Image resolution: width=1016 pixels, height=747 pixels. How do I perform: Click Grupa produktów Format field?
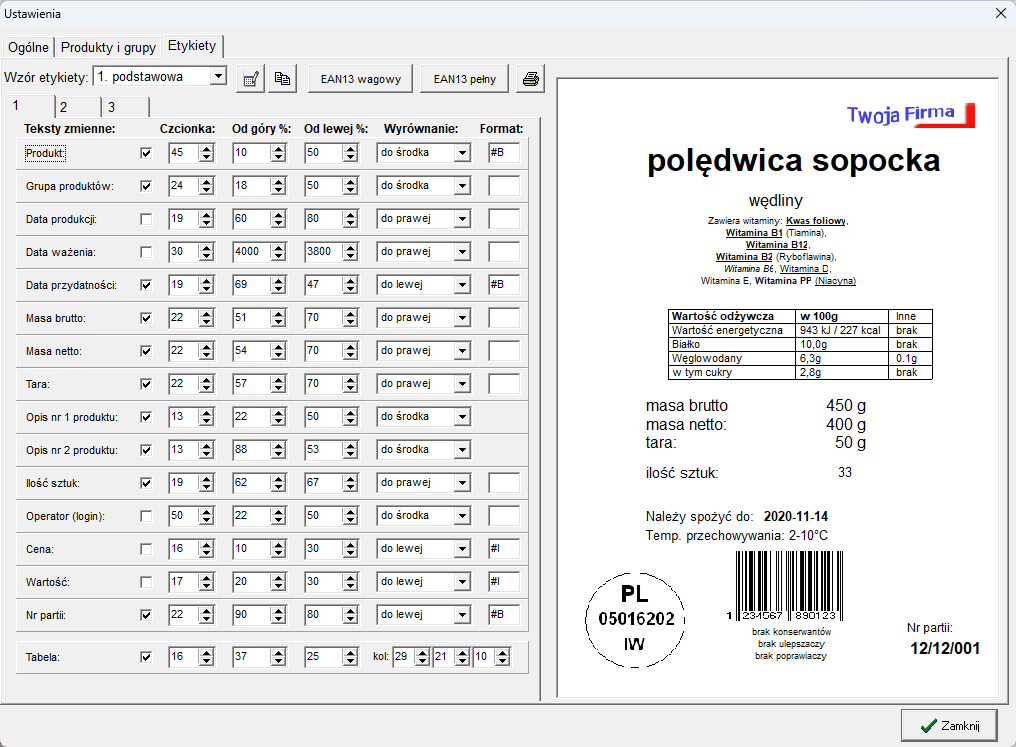(504, 186)
